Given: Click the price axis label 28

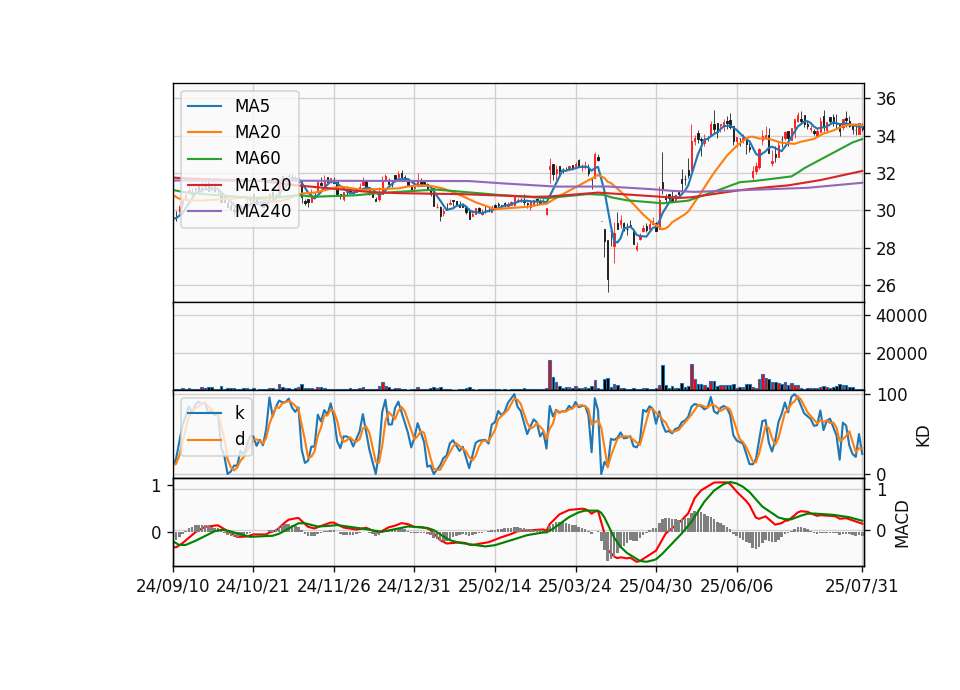Looking at the screenshot, I should (x=886, y=249).
